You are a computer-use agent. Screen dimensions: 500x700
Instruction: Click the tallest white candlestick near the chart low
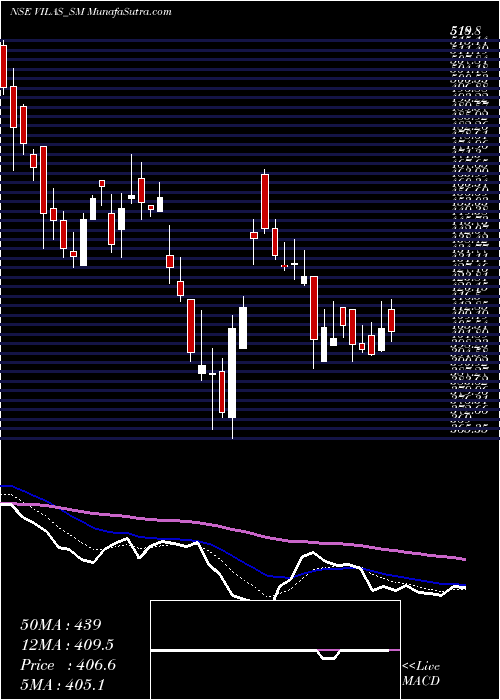pos(232,373)
